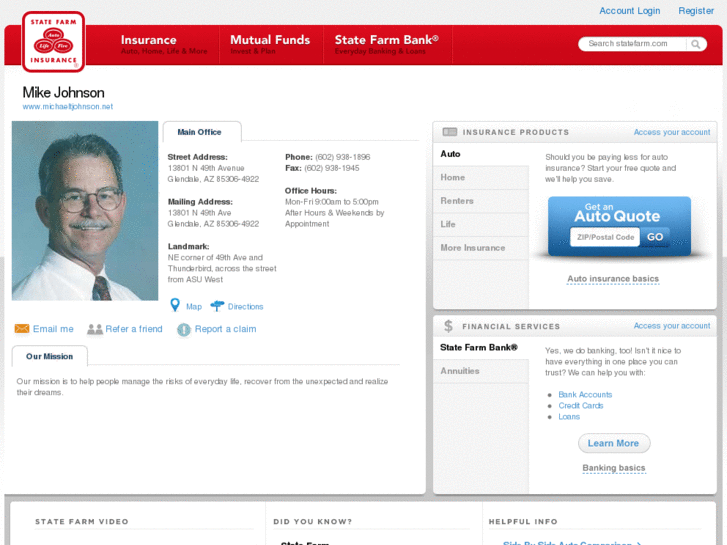Select the State Farm Bank® services tab
The width and height of the screenshot is (727, 545).
click(x=481, y=347)
